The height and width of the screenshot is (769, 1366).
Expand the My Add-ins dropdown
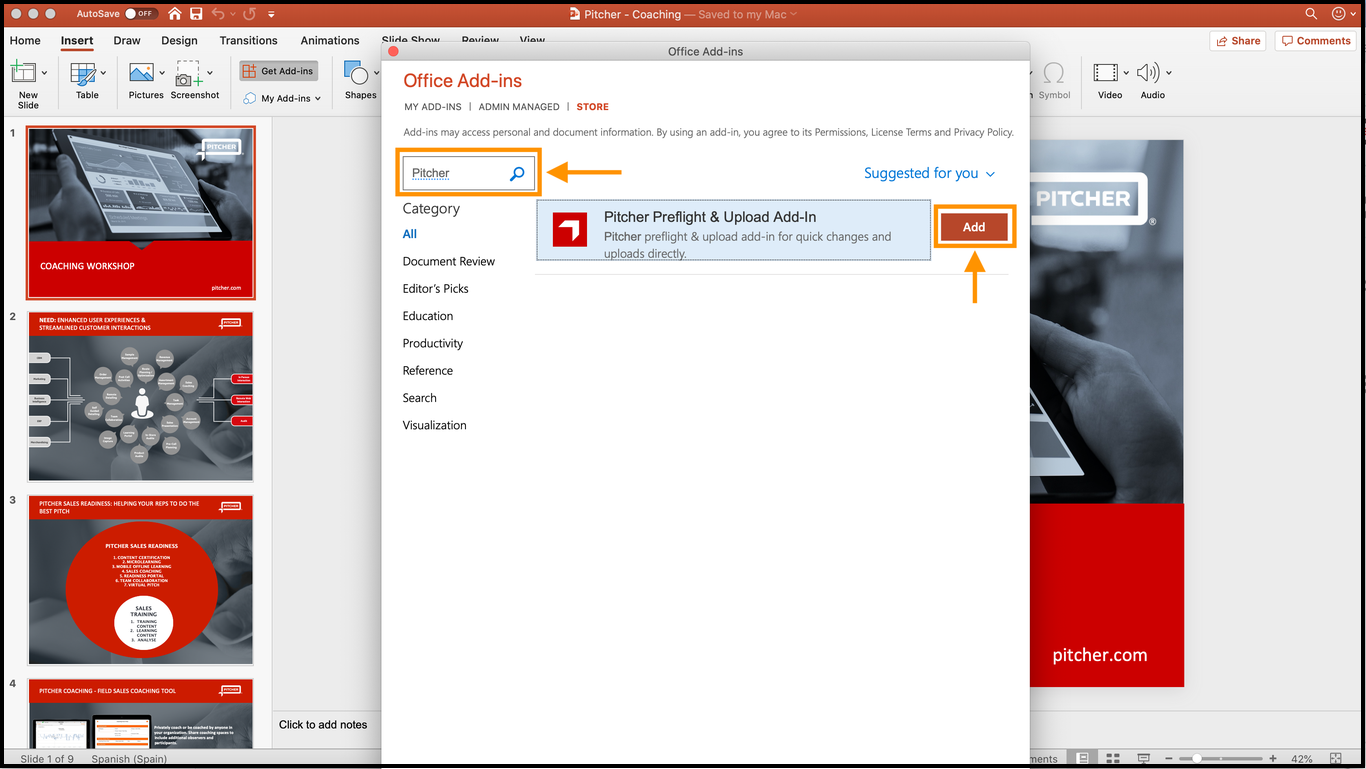click(x=318, y=99)
